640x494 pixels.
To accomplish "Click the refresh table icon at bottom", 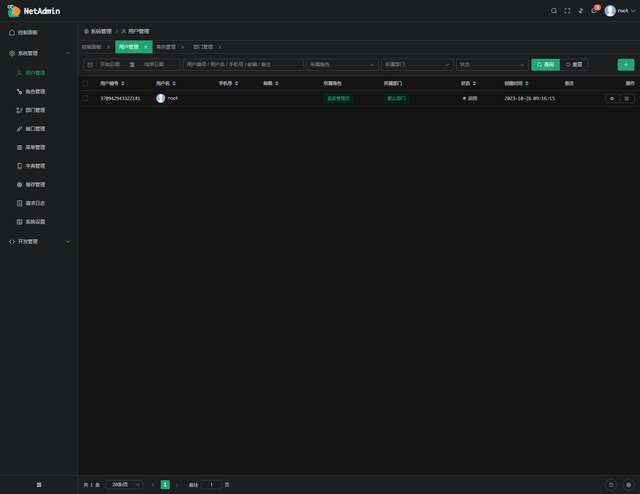I will tap(612, 484).
